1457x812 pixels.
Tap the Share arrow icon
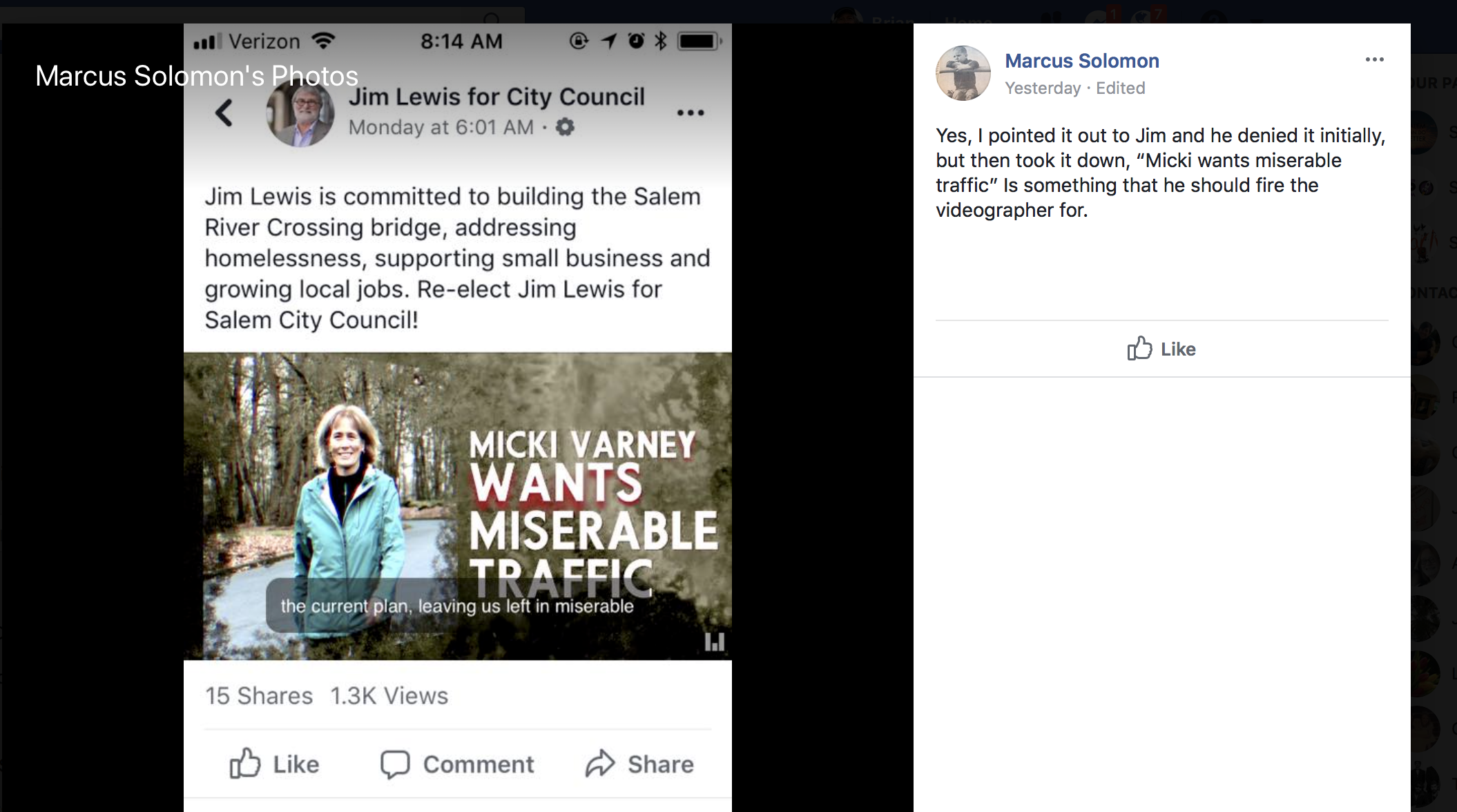(x=600, y=764)
